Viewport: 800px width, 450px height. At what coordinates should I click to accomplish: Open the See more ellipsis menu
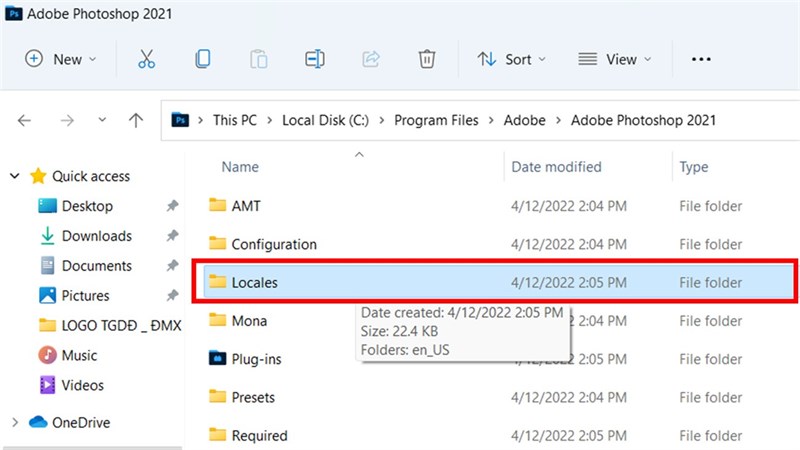click(x=701, y=59)
